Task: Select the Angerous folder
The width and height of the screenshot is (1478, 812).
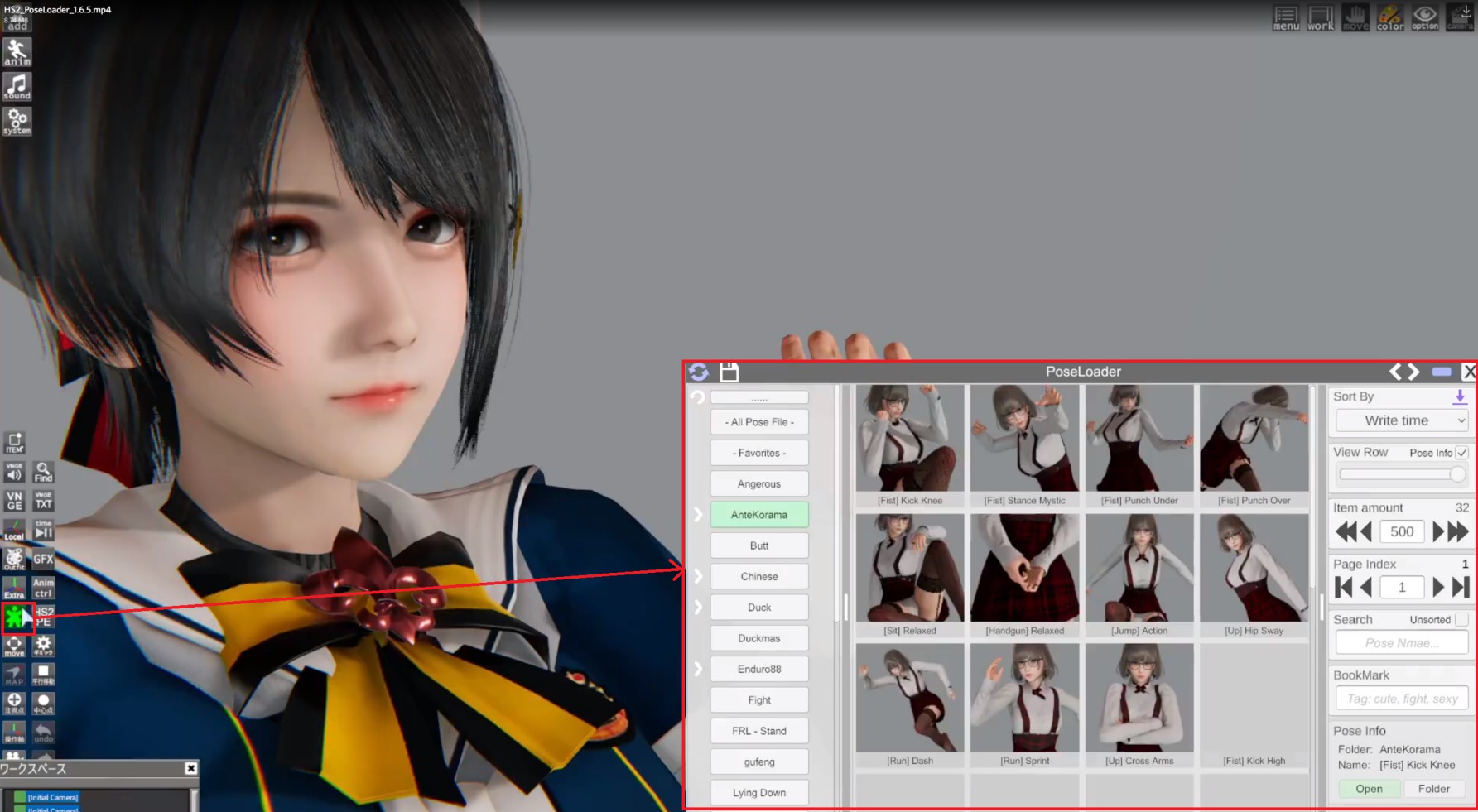Action: (759, 484)
